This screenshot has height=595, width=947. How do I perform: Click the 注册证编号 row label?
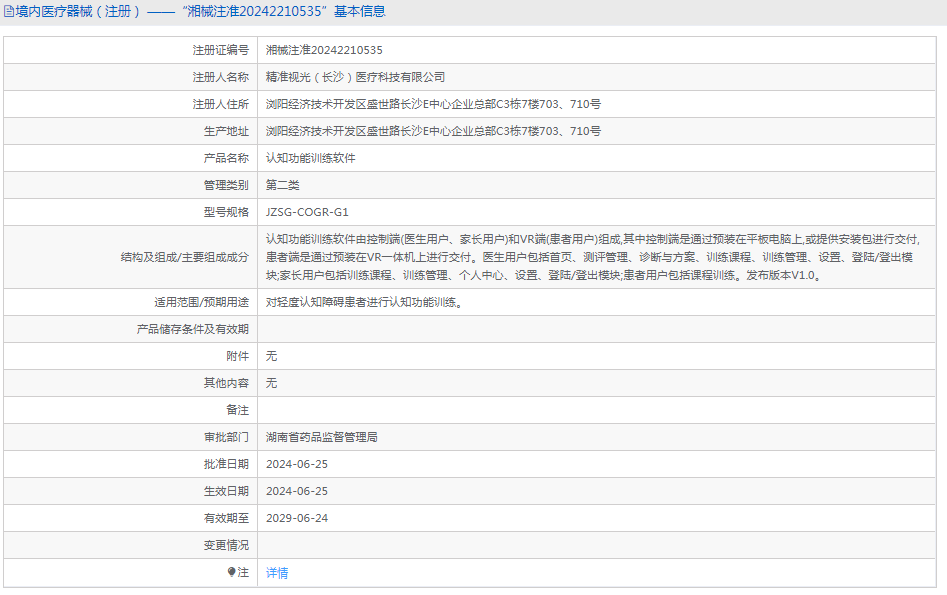[x=220, y=50]
